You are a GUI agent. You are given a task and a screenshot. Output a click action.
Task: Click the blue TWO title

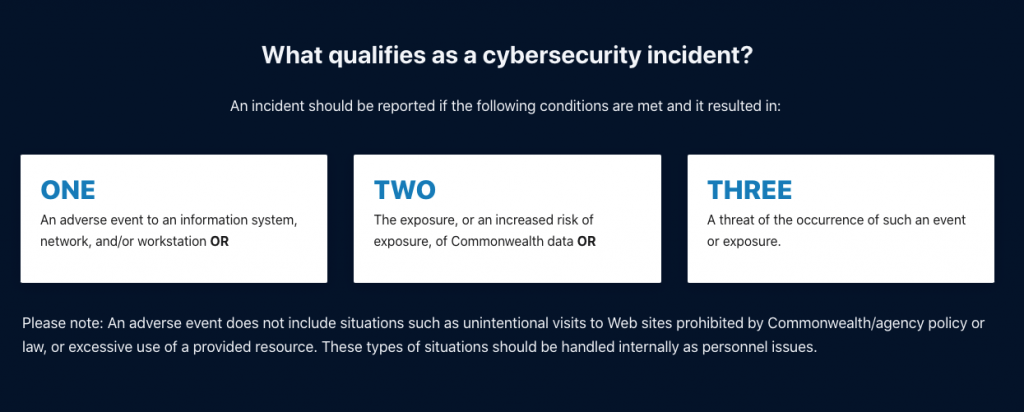(x=405, y=190)
